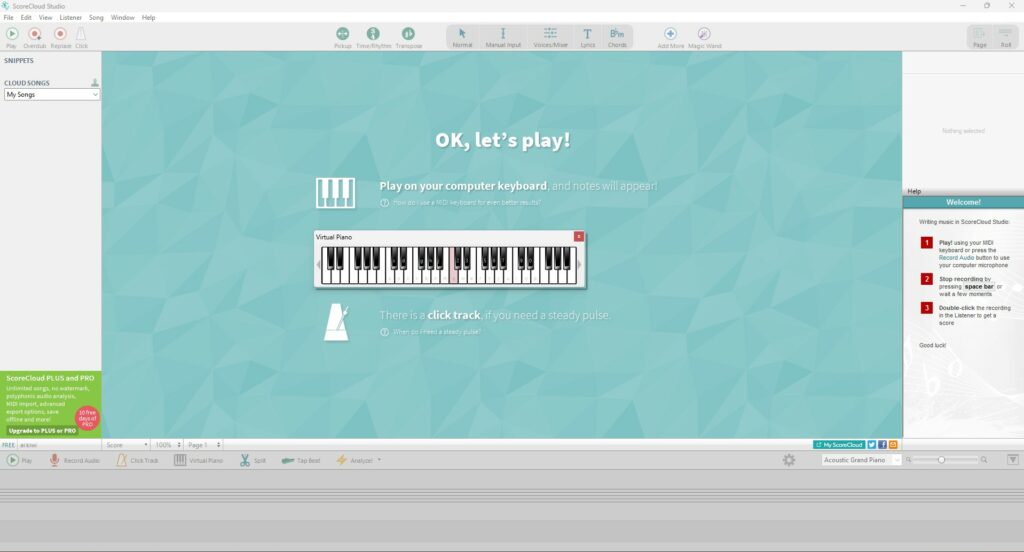The height and width of the screenshot is (552, 1024).
Task: Click the Chords tool icon
Action: point(617,35)
